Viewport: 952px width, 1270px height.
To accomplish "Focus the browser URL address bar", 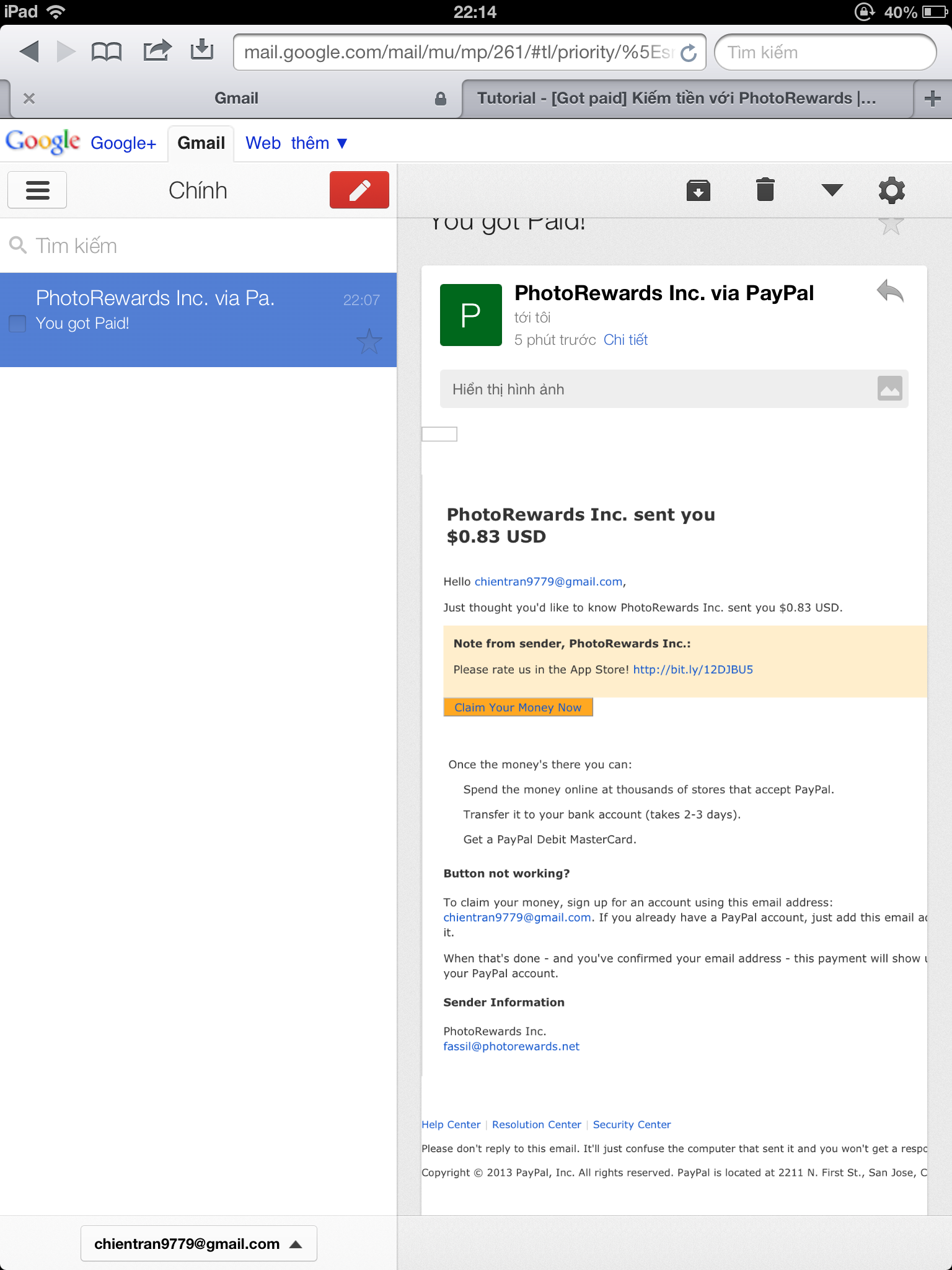I will pos(470,52).
